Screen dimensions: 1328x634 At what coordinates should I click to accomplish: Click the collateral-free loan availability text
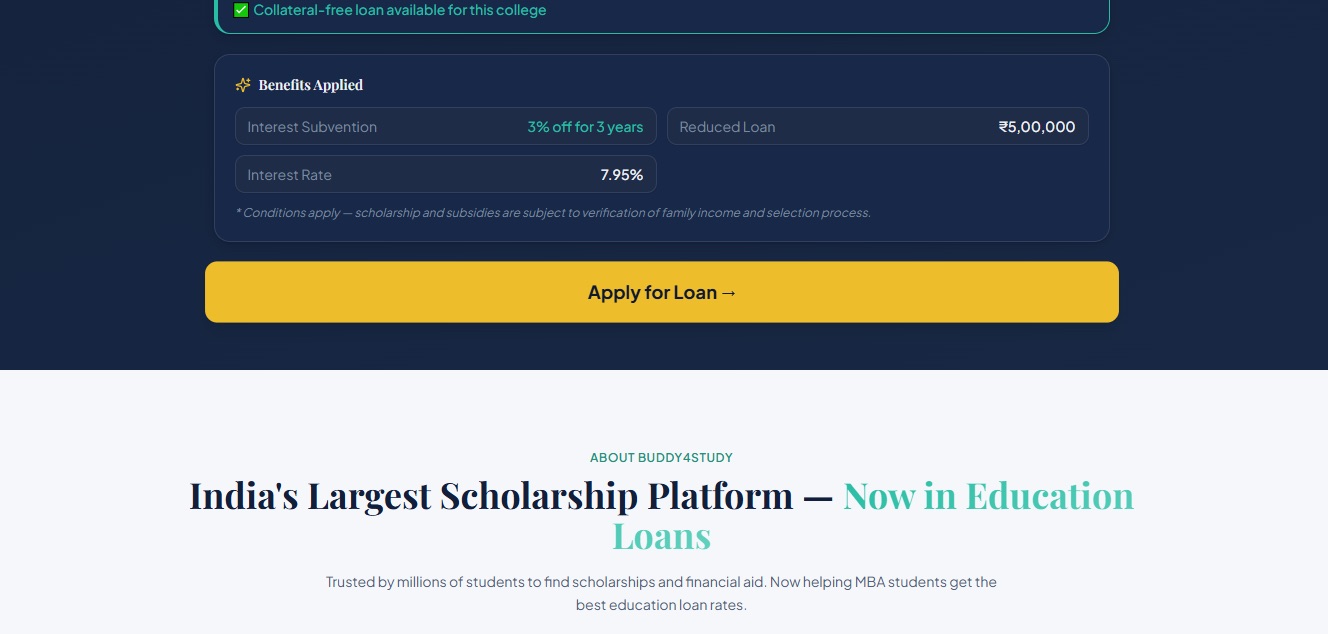coord(400,10)
